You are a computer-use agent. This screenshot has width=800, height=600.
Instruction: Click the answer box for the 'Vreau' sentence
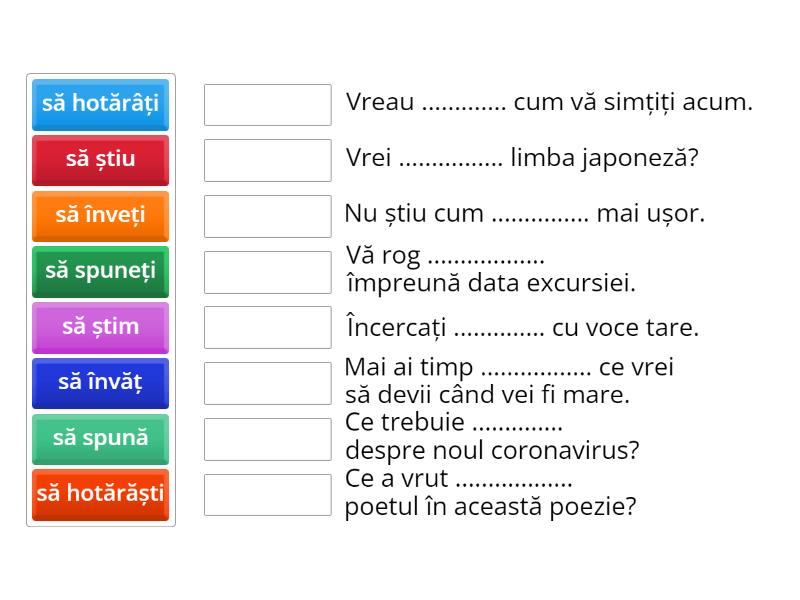266,105
